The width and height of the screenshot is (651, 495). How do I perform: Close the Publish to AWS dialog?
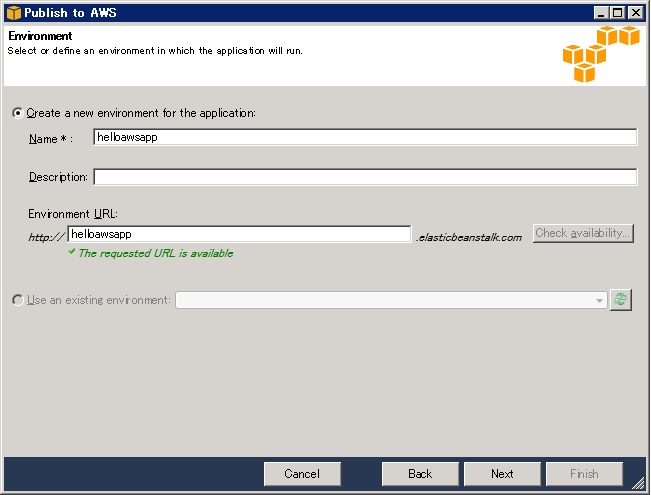(636, 13)
